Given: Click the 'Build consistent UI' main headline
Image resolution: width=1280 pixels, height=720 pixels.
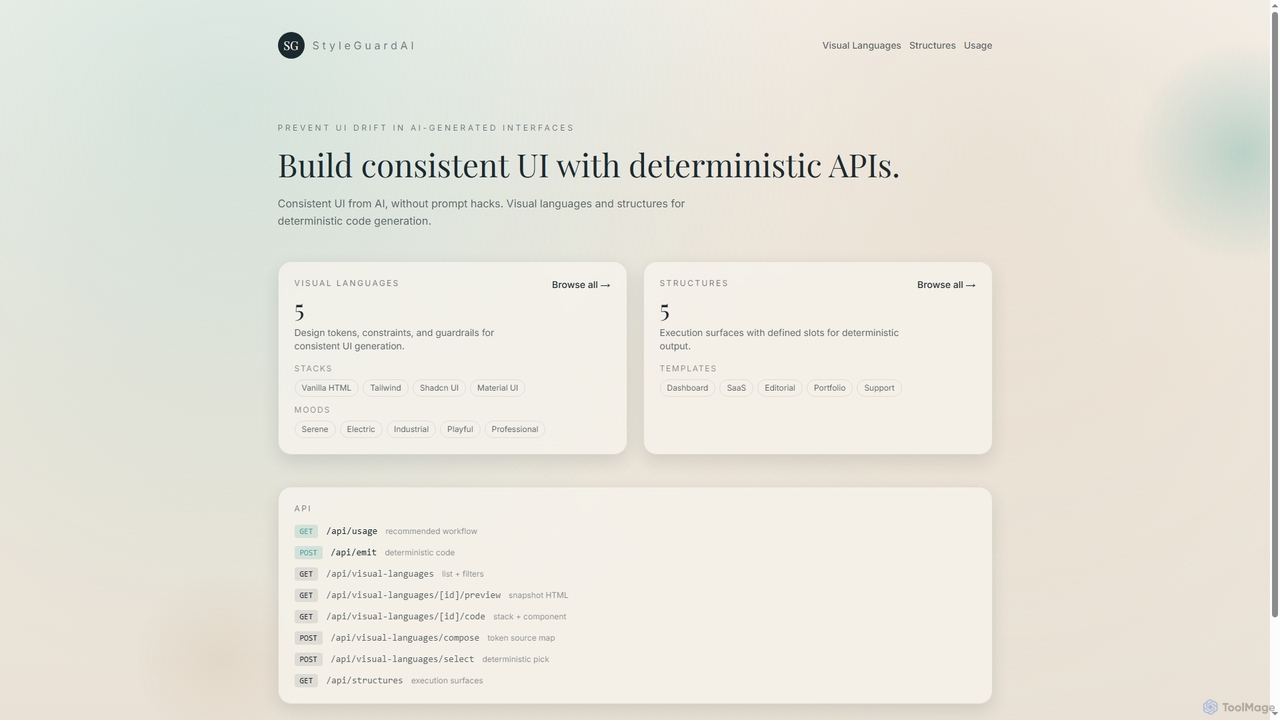Looking at the screenshot, I should pyautogui.click(x=589, y=165).
